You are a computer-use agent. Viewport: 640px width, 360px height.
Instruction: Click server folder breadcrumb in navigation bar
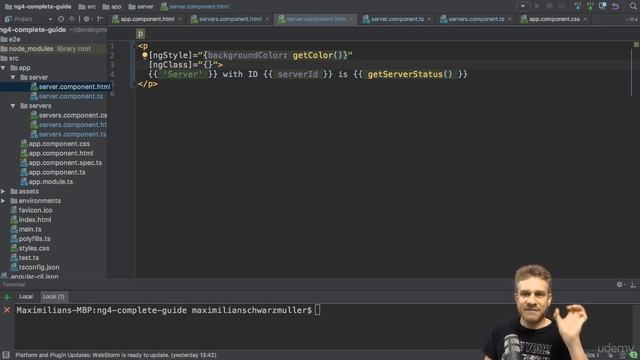141,6
